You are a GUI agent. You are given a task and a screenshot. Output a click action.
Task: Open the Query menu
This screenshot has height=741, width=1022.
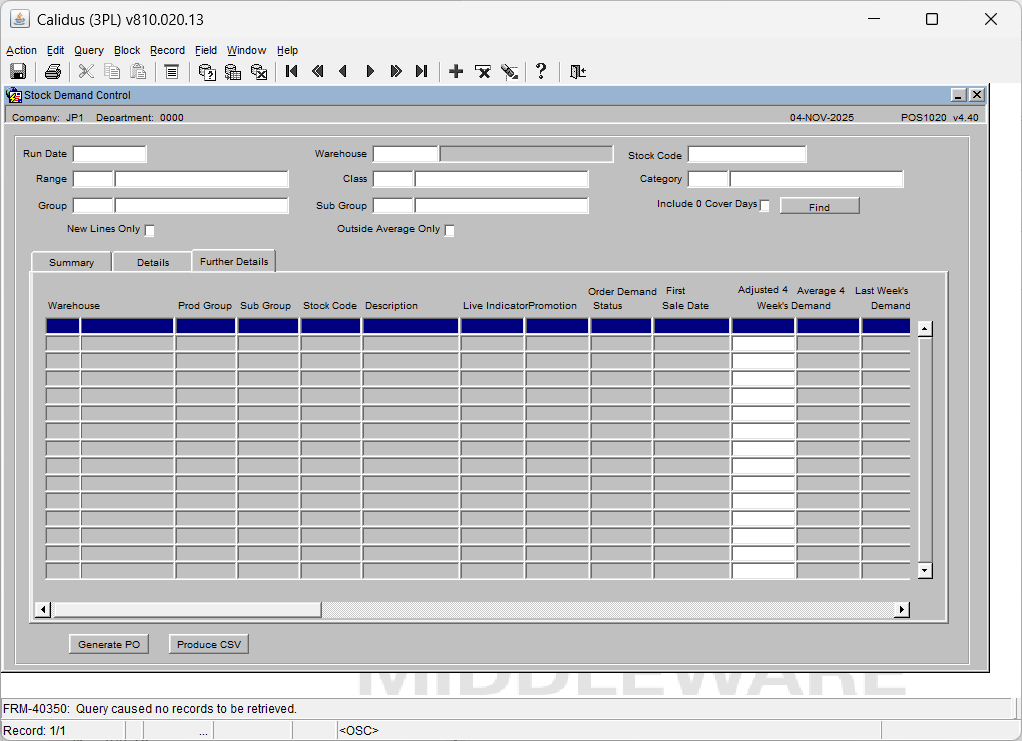click(x=88, y=50)
